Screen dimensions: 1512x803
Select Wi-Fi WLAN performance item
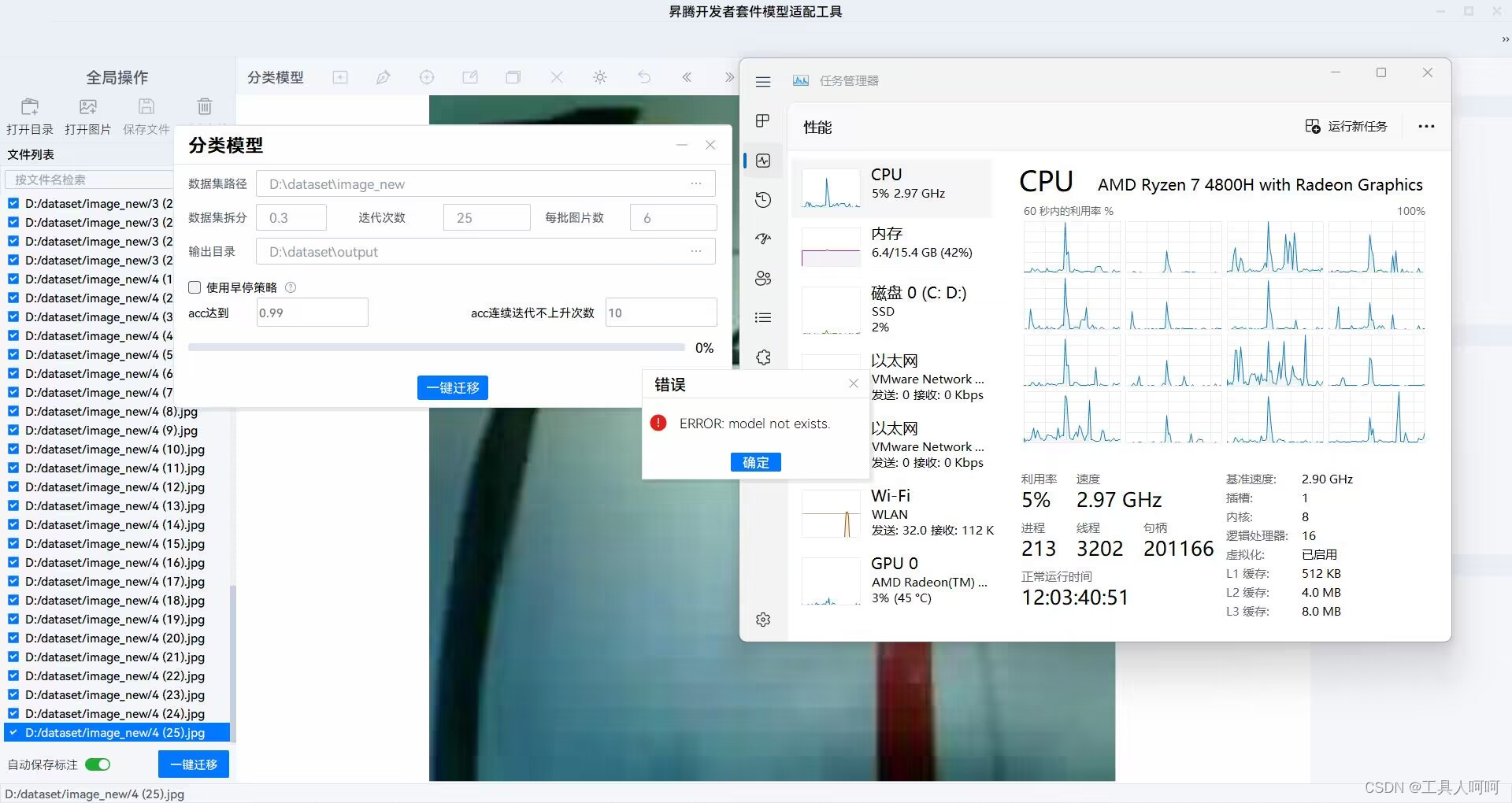coord(892,513)
